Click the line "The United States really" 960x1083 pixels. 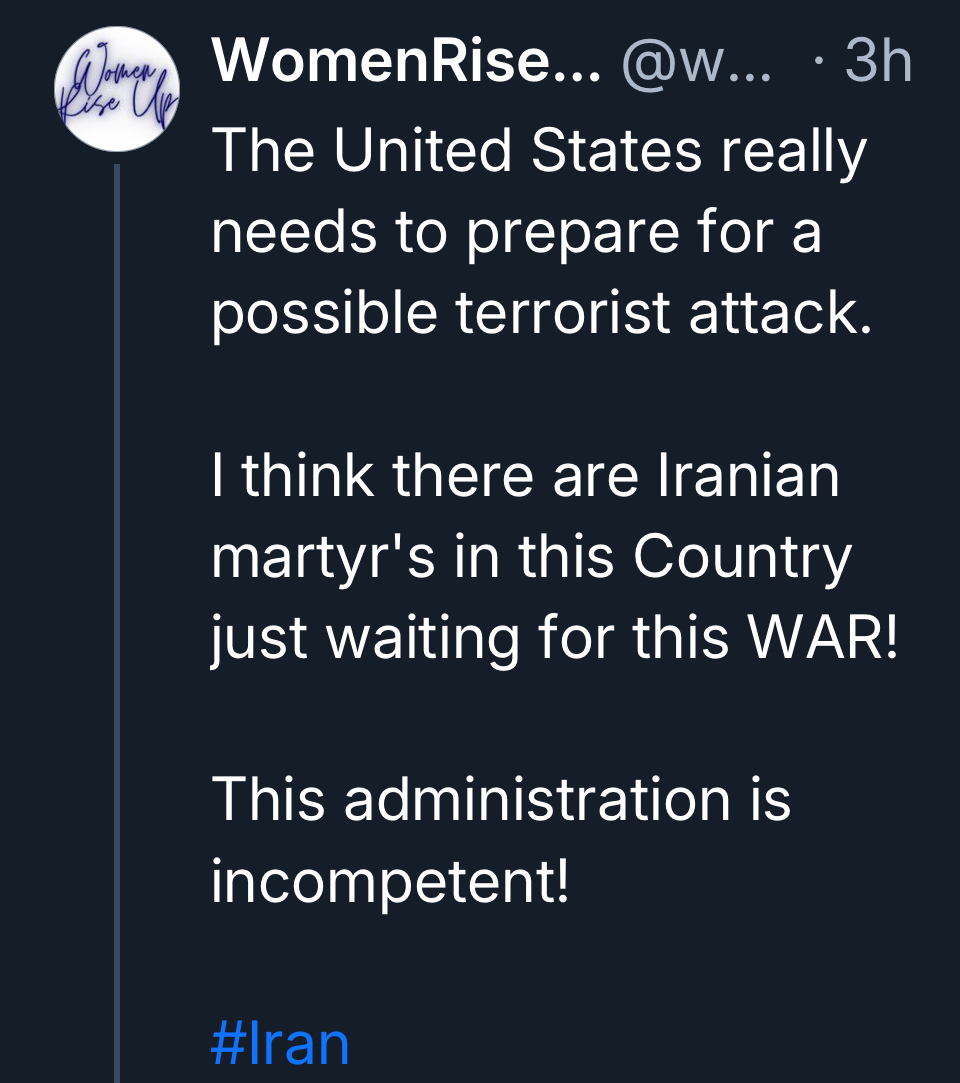pos(539,151)
